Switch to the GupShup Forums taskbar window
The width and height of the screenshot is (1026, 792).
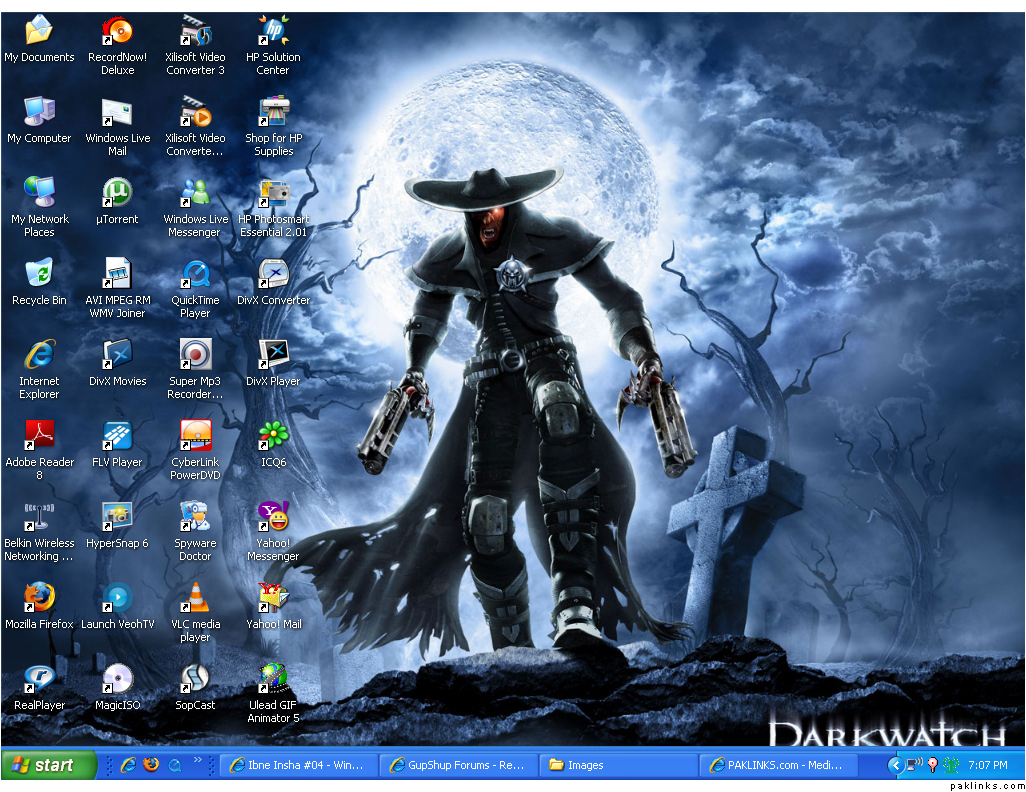click(x=459, y=765)
